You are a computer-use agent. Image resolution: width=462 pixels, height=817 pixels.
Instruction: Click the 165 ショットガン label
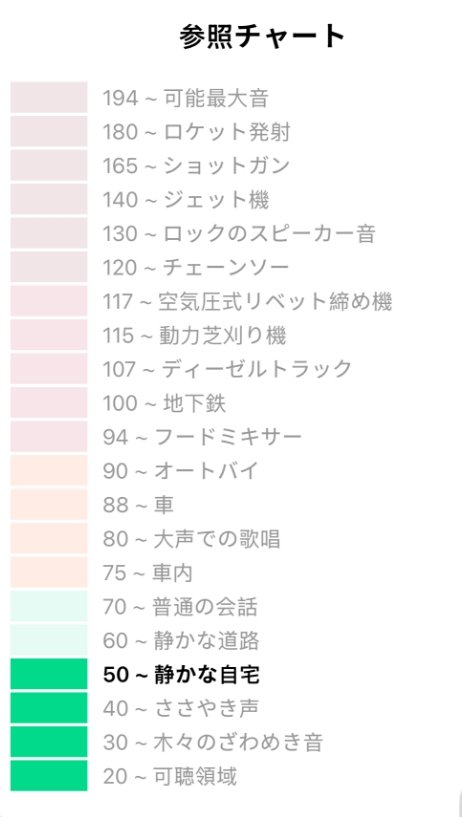point(196,166)
